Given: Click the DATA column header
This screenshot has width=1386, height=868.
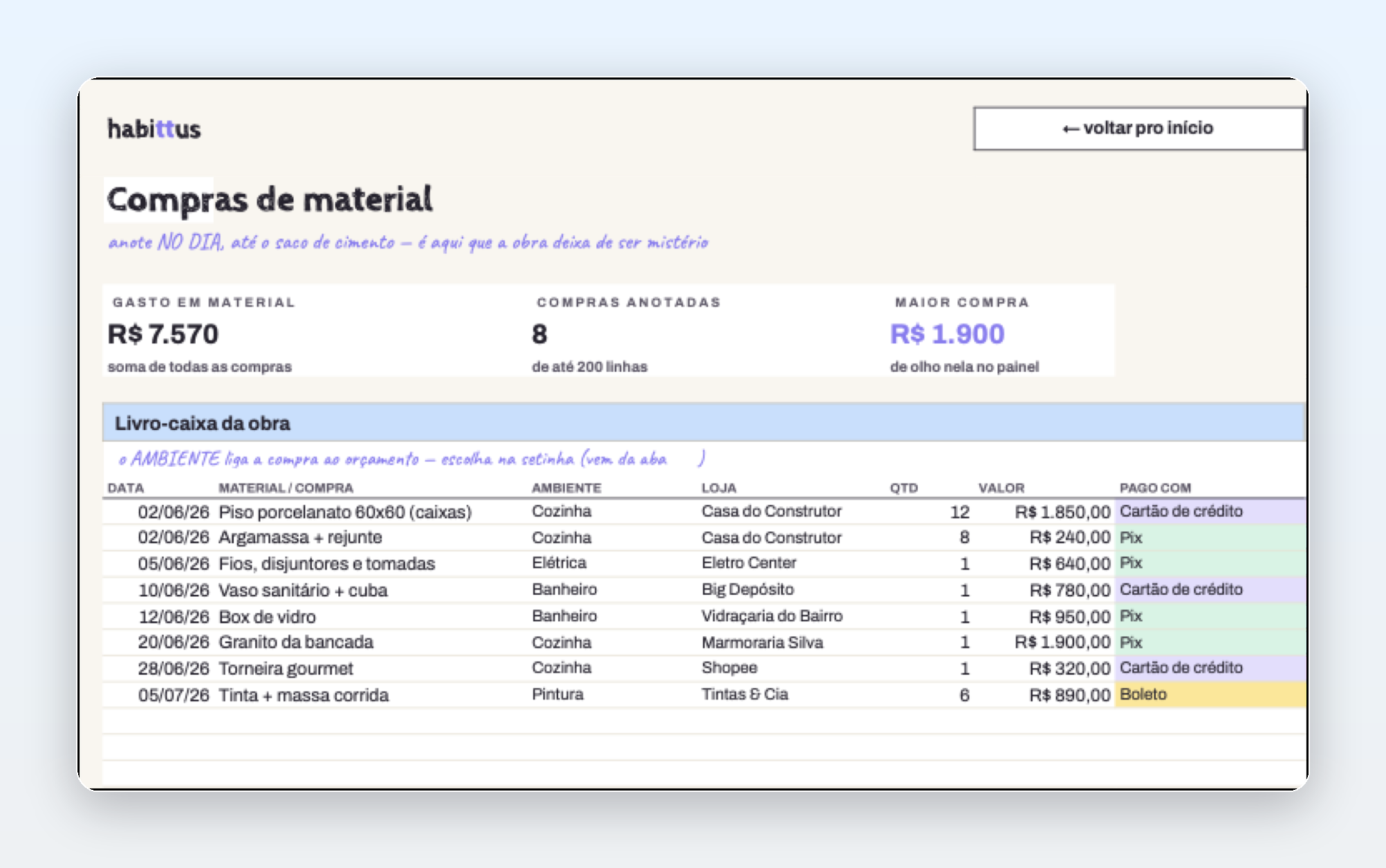Looking at the screenshot, I should [x=126, y=488].
